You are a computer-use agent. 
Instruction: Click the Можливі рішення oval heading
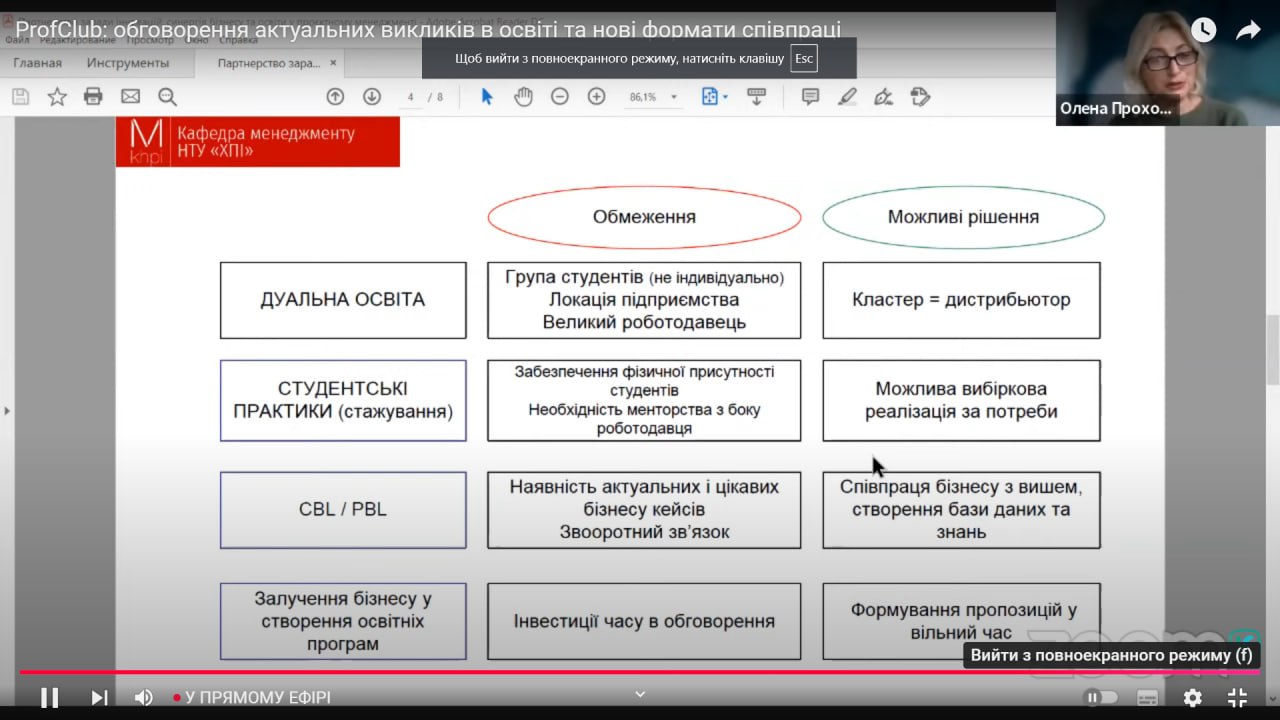click(x=963, y=217)
